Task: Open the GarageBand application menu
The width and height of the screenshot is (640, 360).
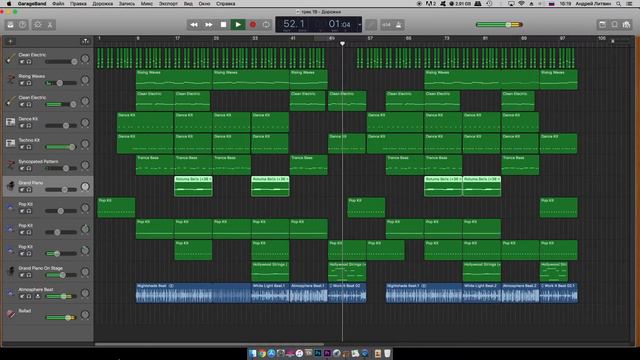Action: pos(32,4)
